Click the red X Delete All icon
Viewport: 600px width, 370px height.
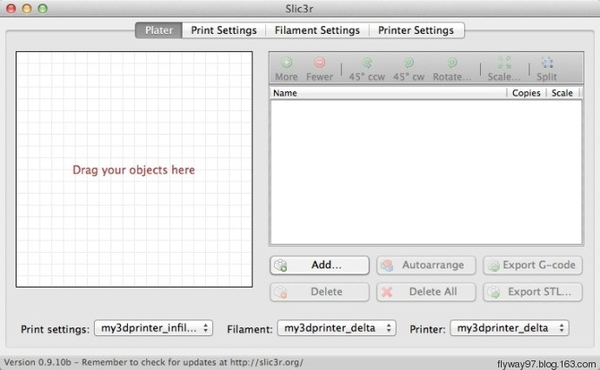[x=387, y=292]
